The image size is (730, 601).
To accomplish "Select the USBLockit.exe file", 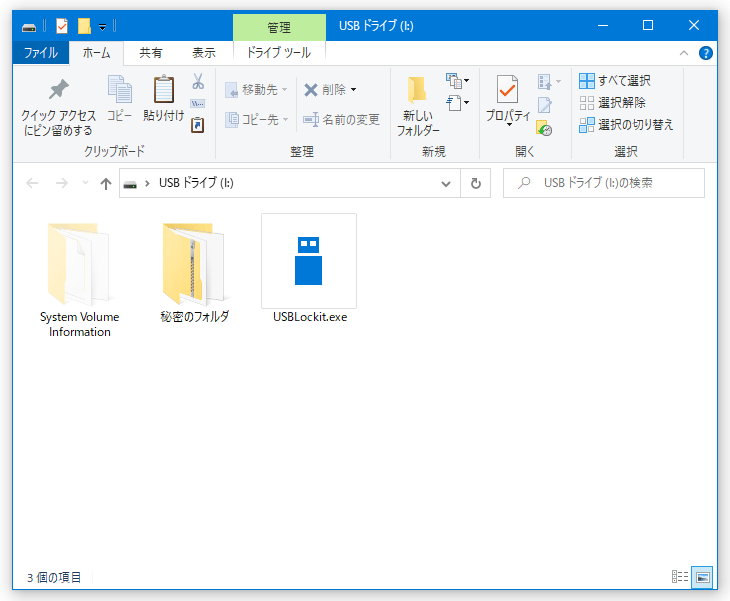I will point(309,269).
